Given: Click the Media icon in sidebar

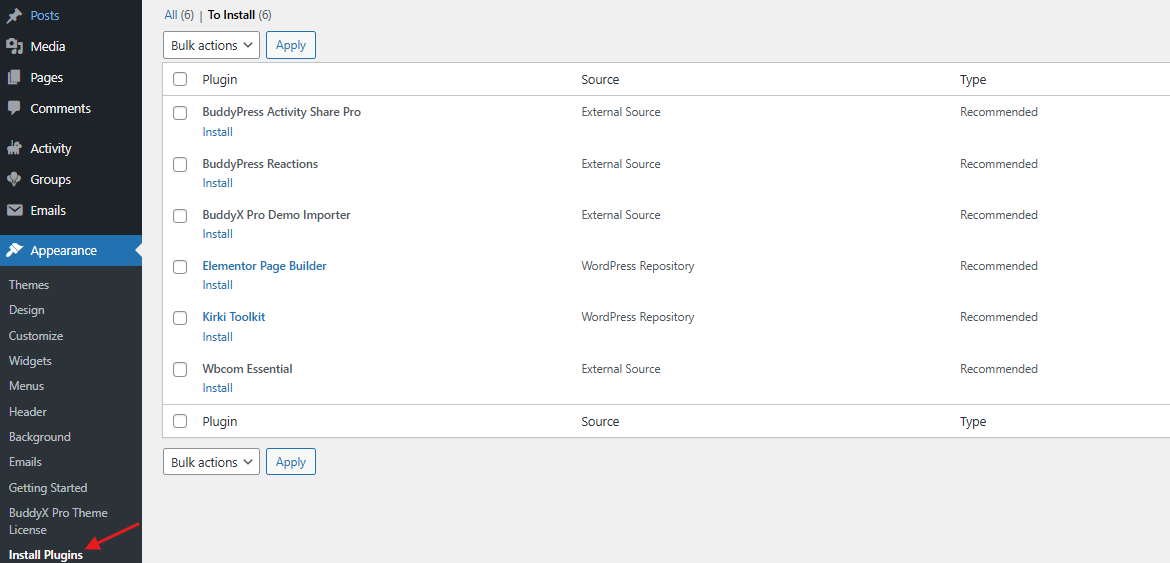Looking at the screenshot, I should tap(14, 46).
